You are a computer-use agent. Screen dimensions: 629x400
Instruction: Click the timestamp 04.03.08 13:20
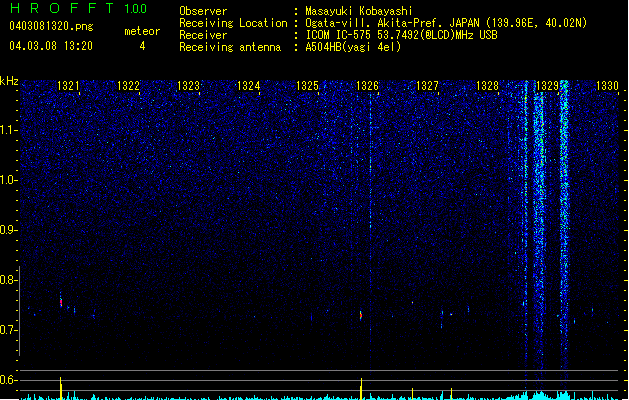pos(51,46)
